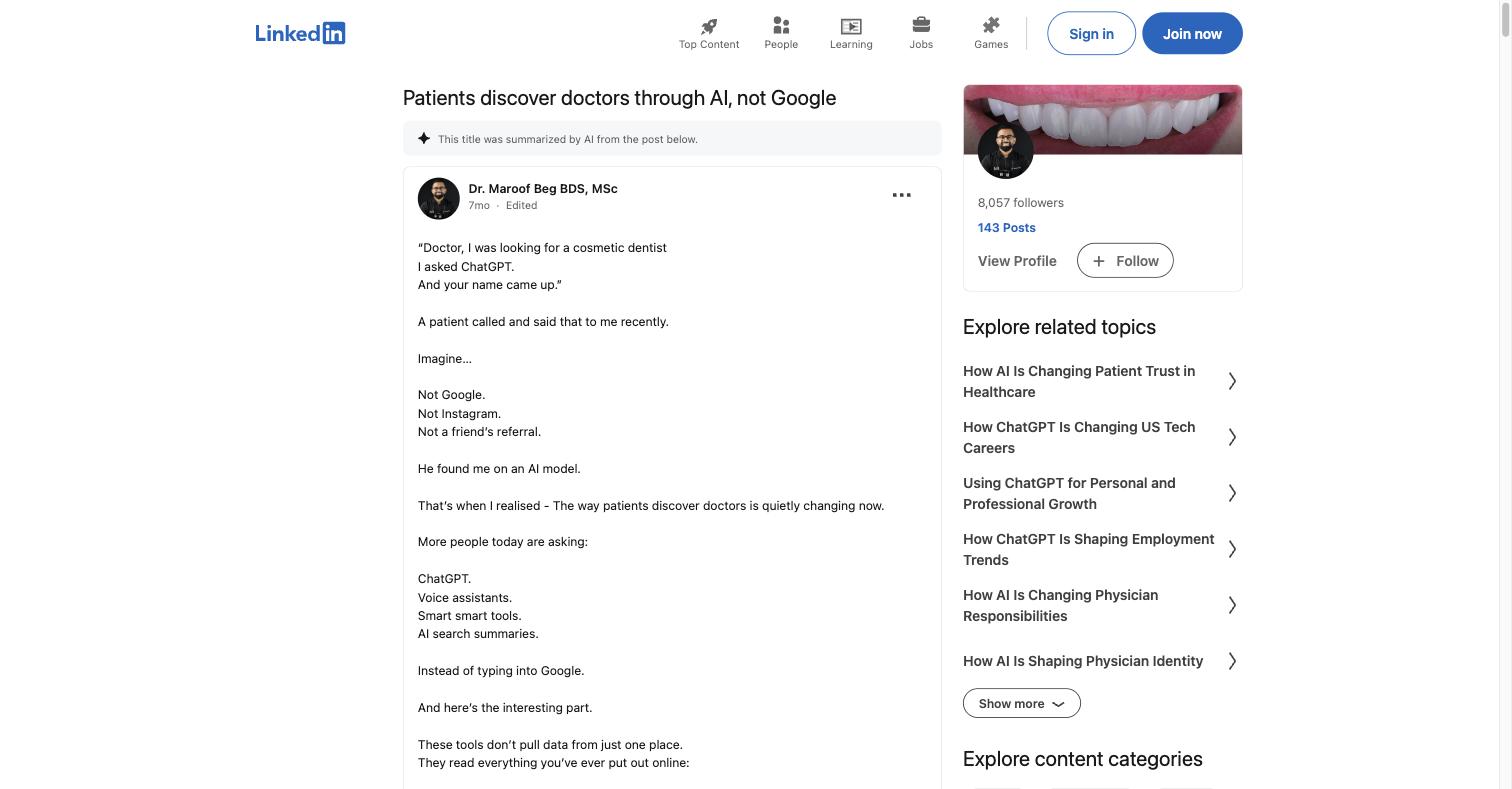Click the Join now button
Image resolution: width=1512 pixels, height=789 pixels.
pos(1192,34)
